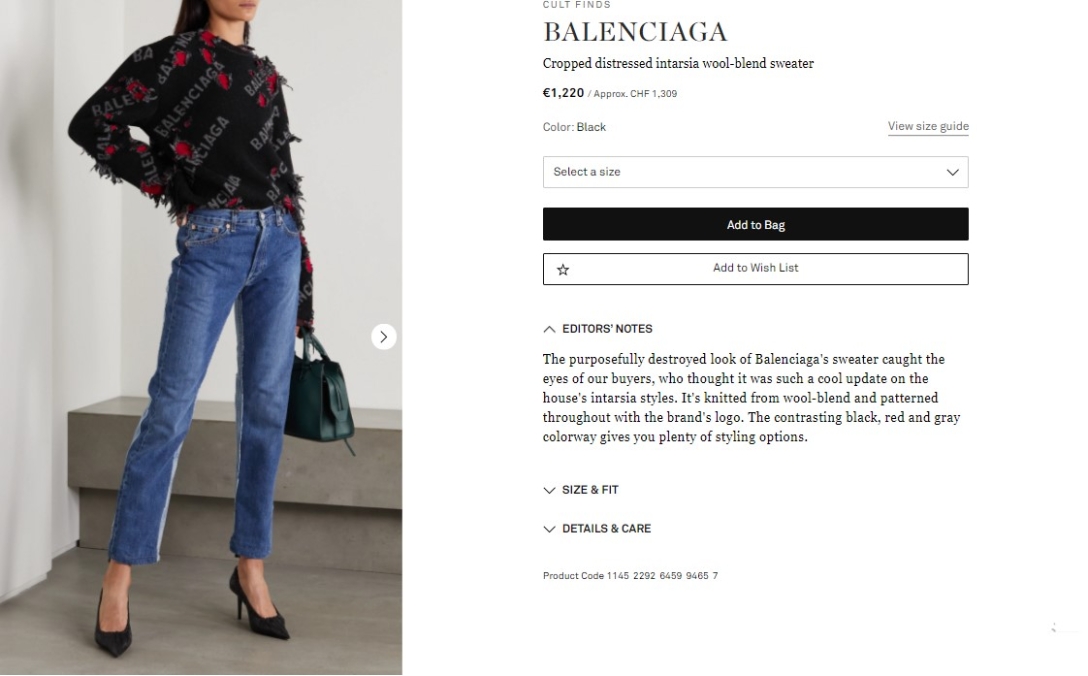Screen dimensions: 1088x676
Task: Click the sweater product title text
Action: pyautogui.click(x=678, y=63)
